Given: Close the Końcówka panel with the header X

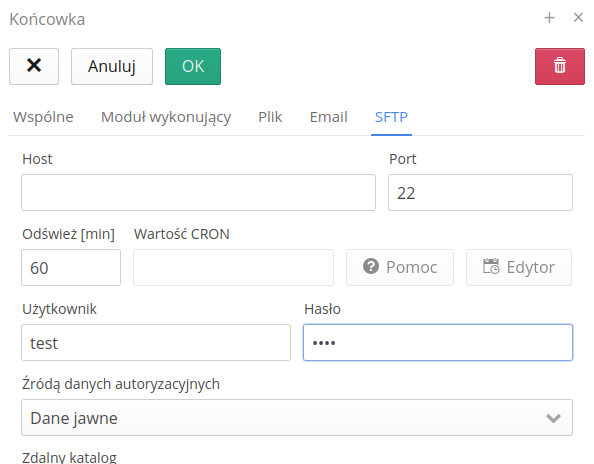Looking at the screenshot, I should [x=578, y=17].
